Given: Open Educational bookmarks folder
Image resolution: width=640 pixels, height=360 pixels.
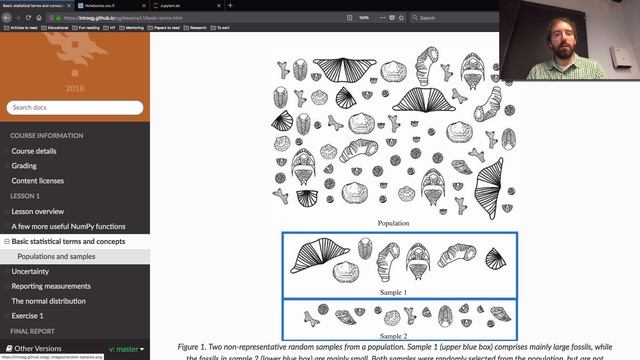Looking at the screenshot, I should click(55, 28).
